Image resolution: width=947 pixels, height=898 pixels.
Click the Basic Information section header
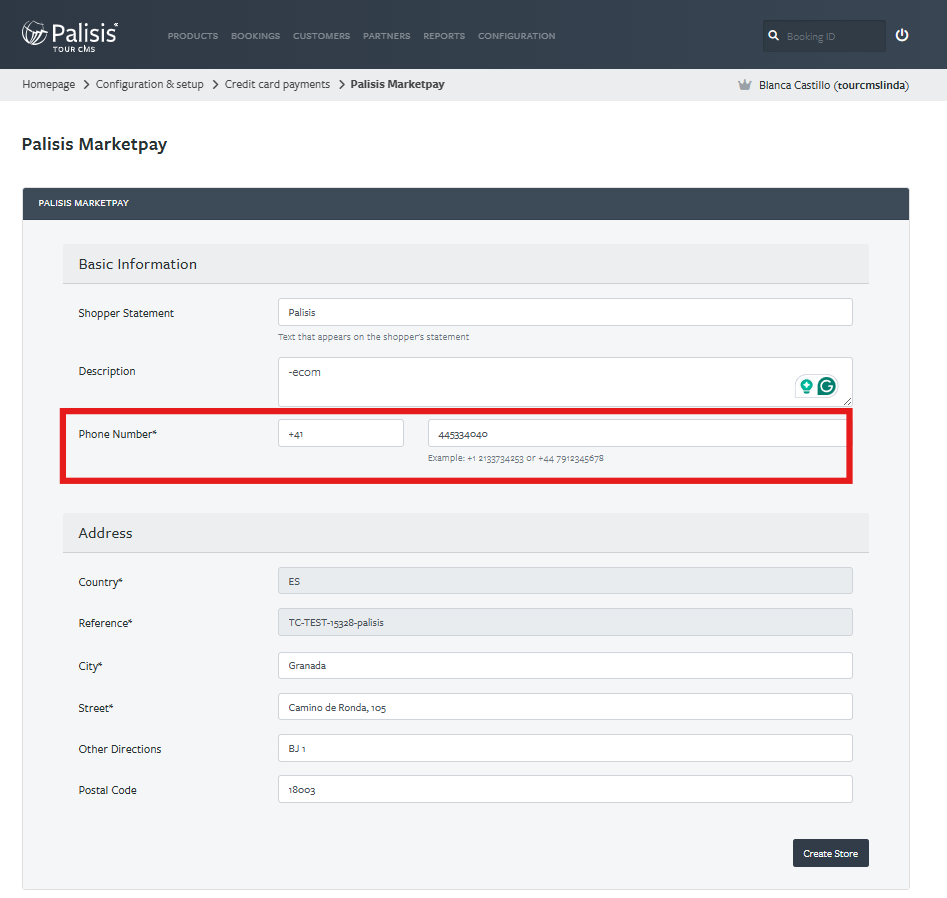tap(466, 264)
